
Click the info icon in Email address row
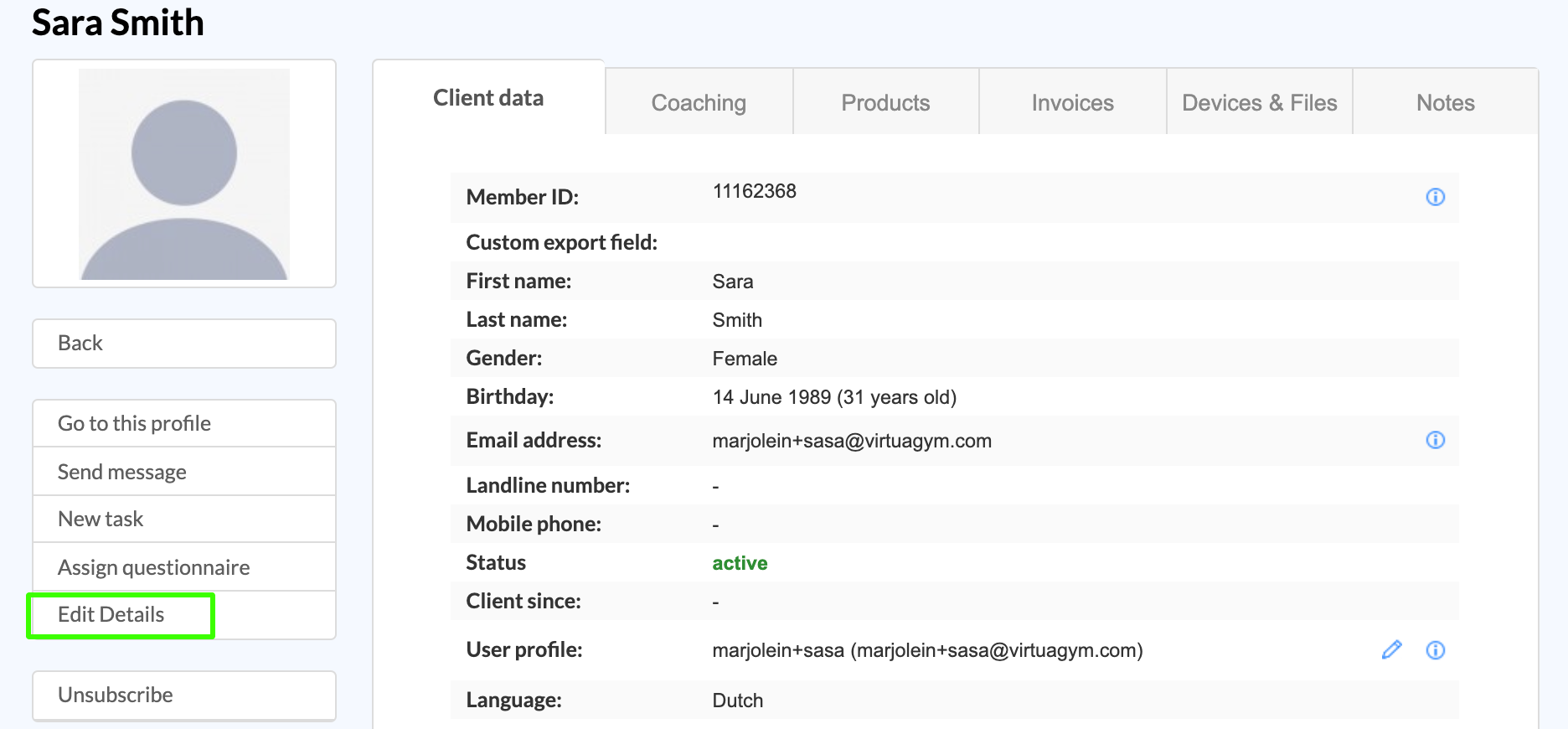coord(1435,440)
